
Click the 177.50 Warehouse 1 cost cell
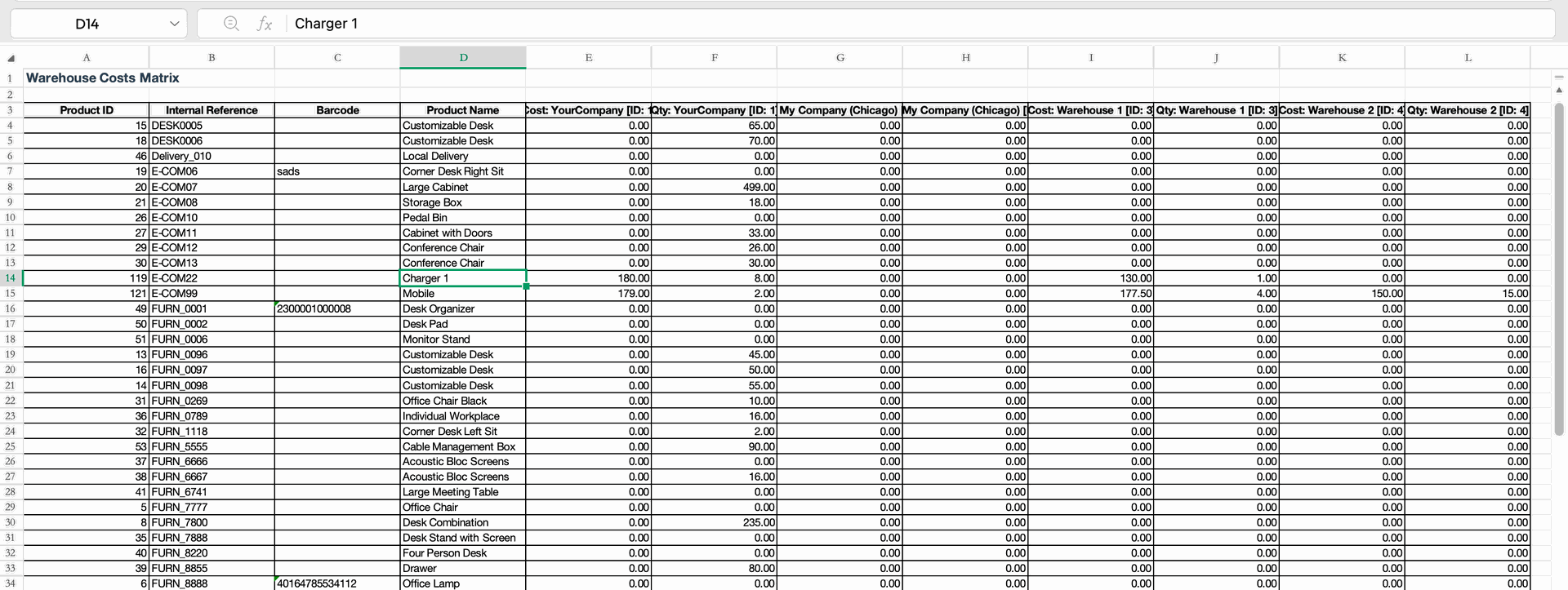click(1090, 294)
